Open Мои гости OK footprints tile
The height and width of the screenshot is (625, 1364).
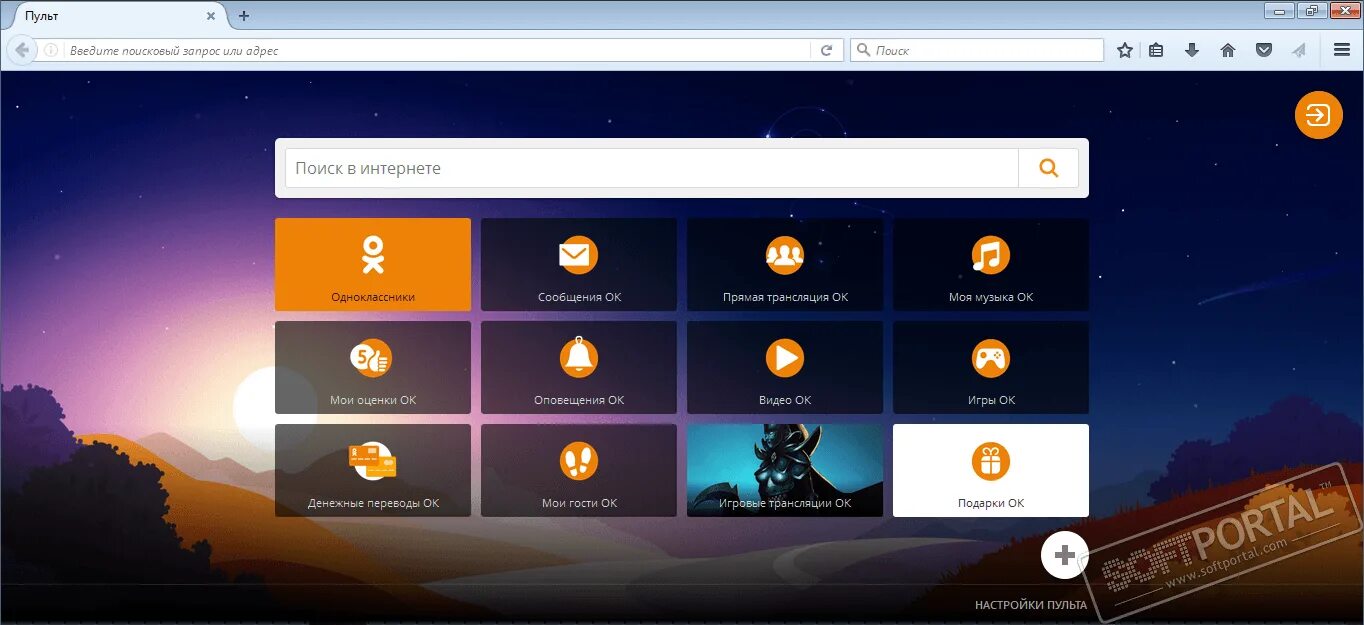tap(579, 470)
